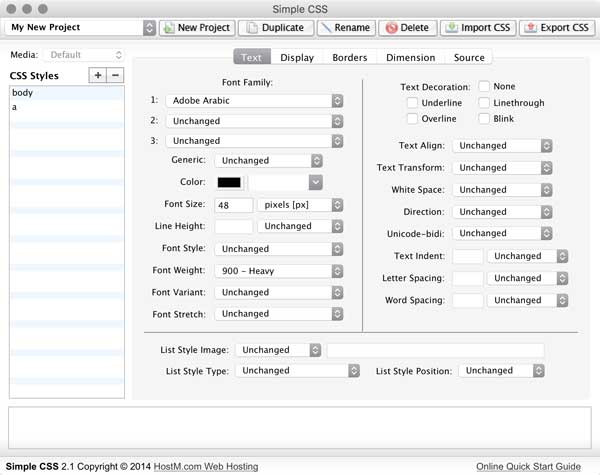Open the Line Height unit dropdown

(300, 226)
